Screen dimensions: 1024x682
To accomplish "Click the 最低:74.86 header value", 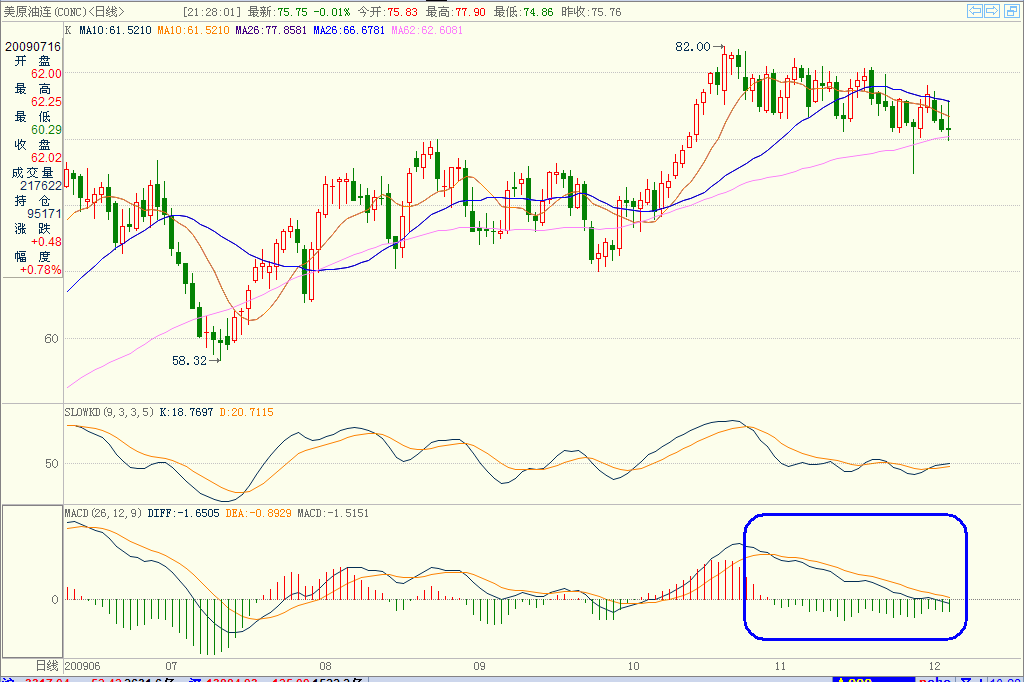I will tap(523, 12).
